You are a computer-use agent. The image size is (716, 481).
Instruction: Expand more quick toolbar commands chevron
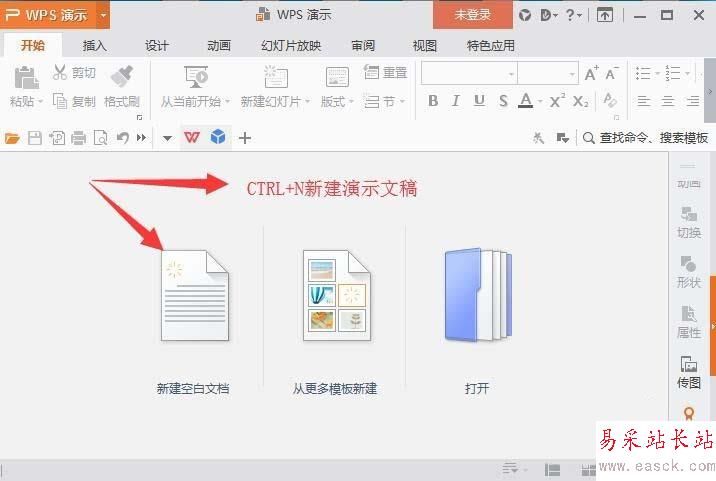142,137
